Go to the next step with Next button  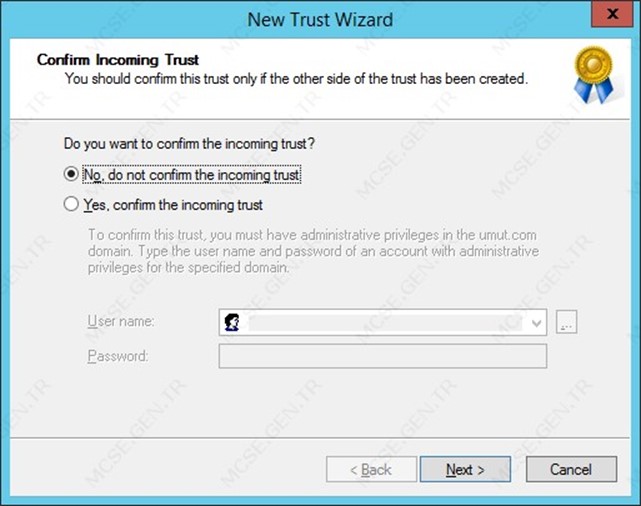(465, 469)
